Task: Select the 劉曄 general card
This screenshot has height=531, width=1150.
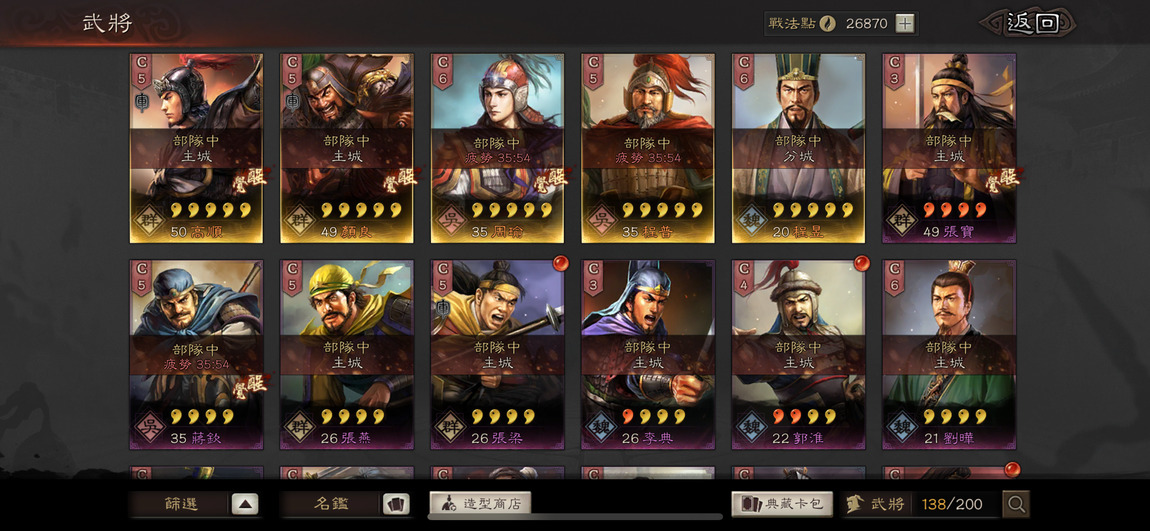Action: [x=949, y=354]
